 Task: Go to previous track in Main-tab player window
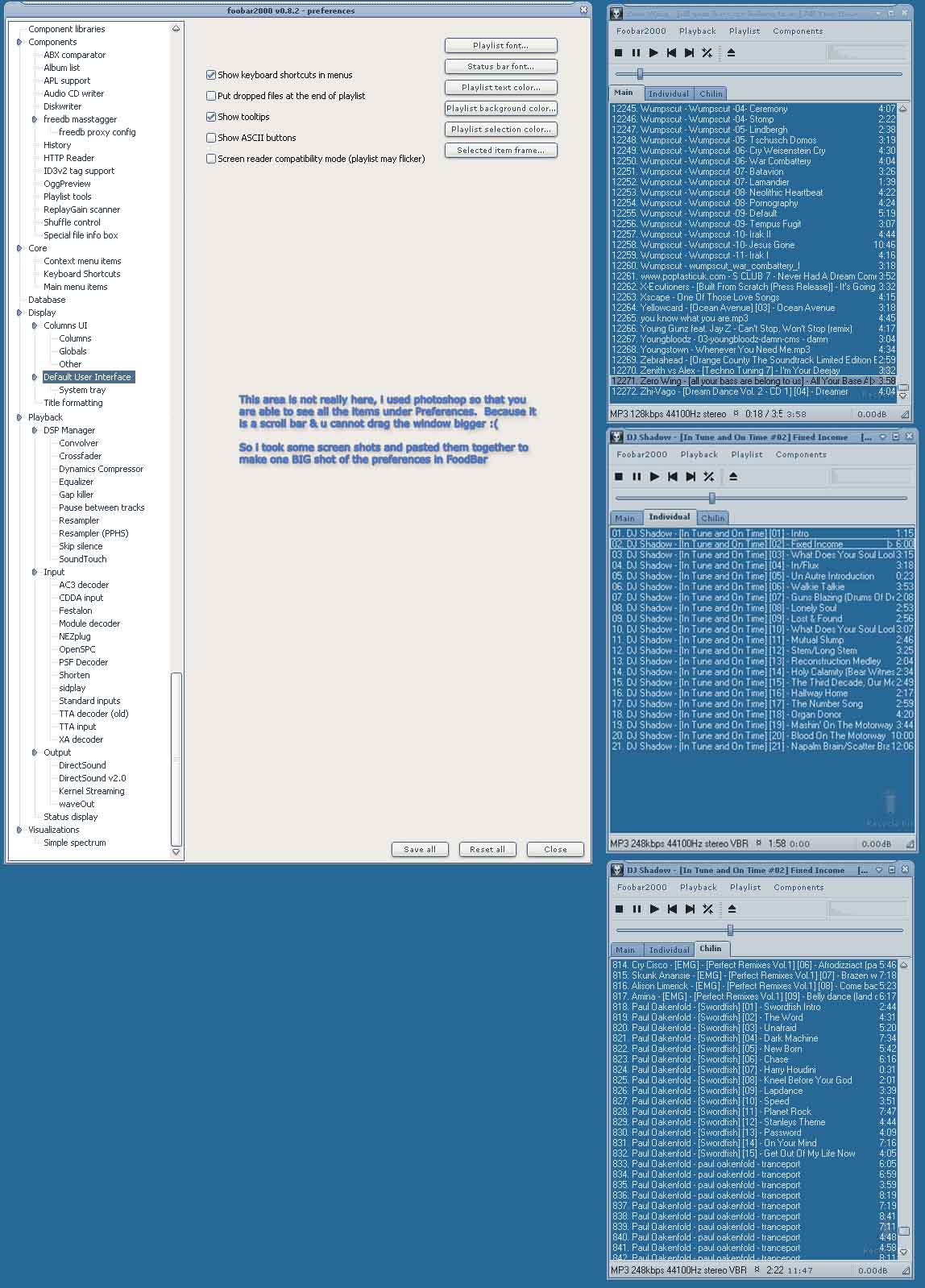point(671,53)
